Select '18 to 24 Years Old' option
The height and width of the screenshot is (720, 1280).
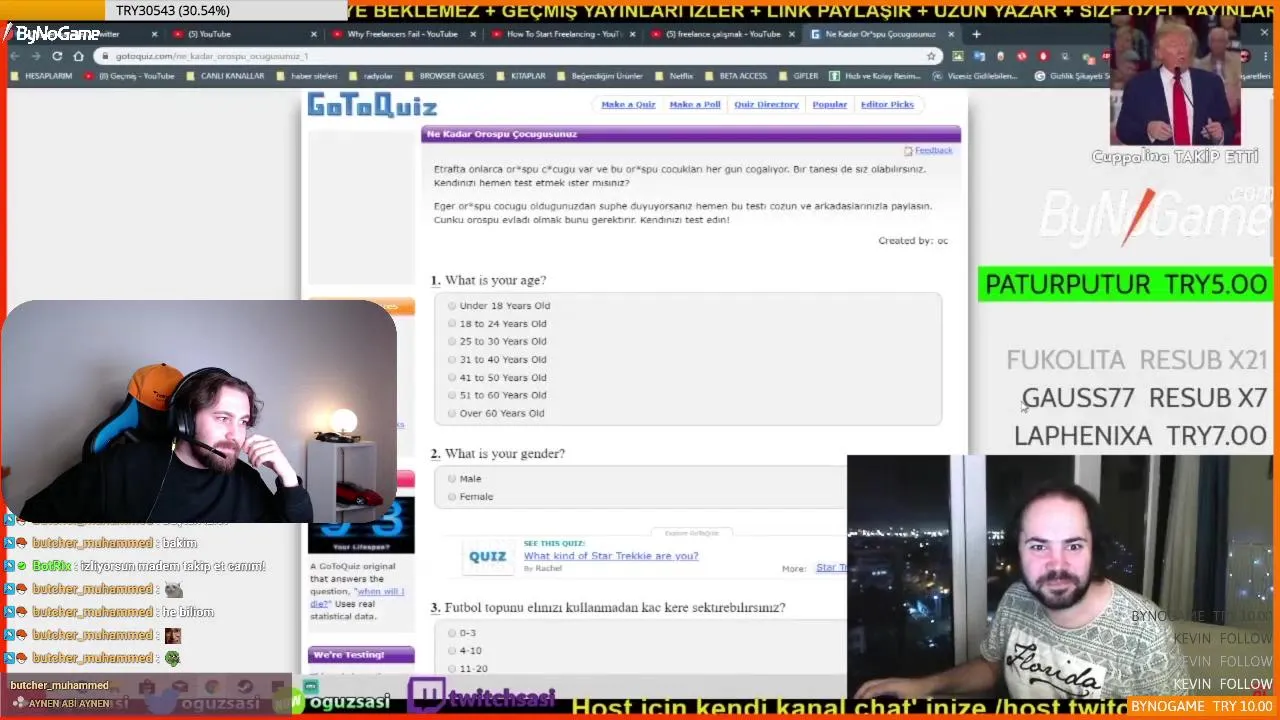click(452, 324)
